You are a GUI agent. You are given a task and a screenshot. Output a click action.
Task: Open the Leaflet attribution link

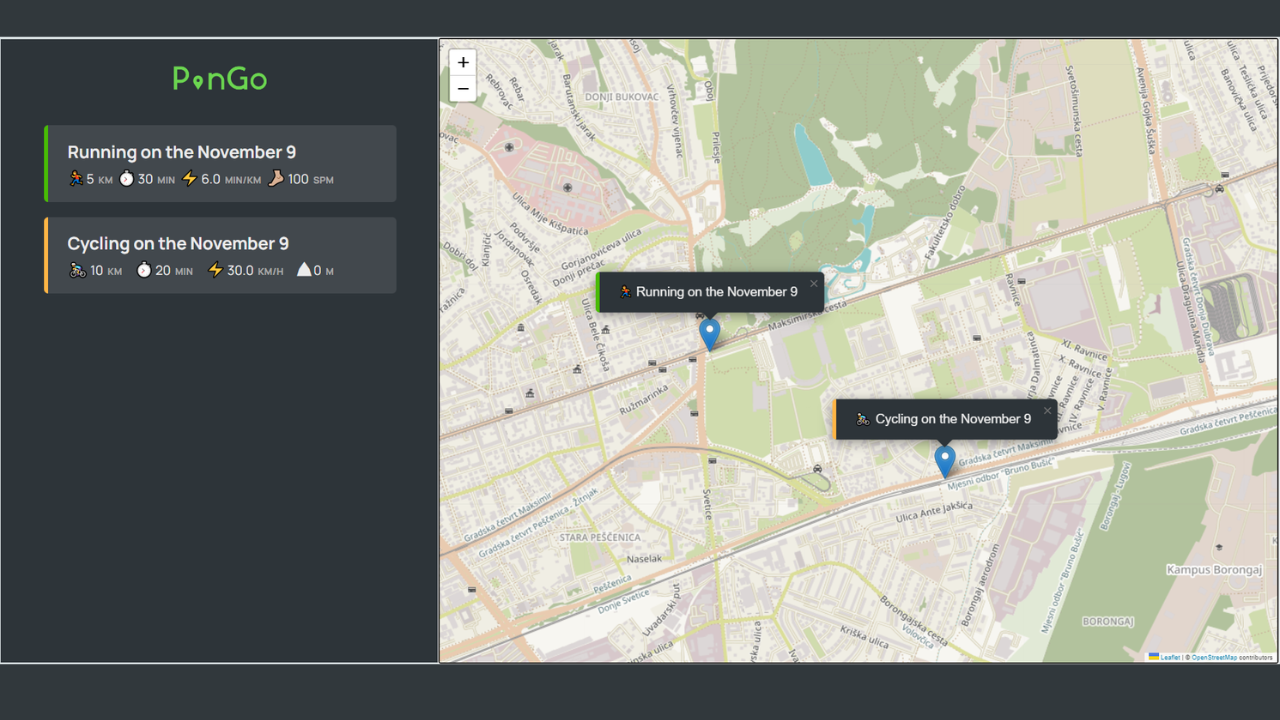click(x=1165, y=657)
